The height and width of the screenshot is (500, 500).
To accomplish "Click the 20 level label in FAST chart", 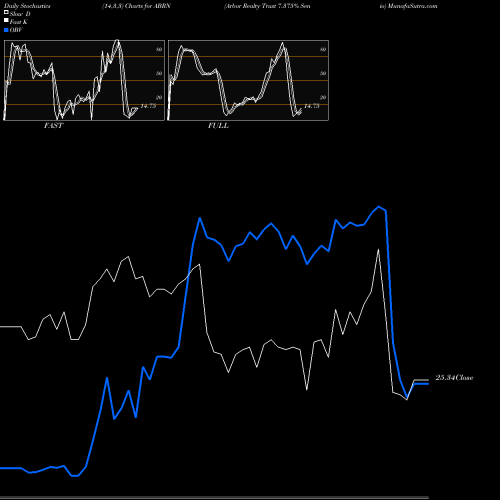I will coord(159,97).
